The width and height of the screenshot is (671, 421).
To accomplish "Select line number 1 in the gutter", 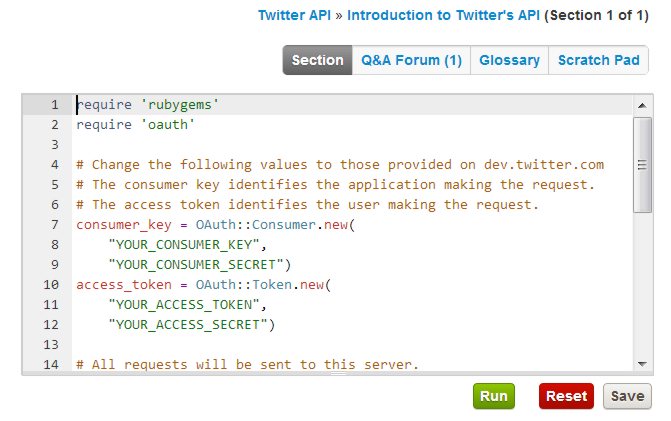I will coord(54,105).
